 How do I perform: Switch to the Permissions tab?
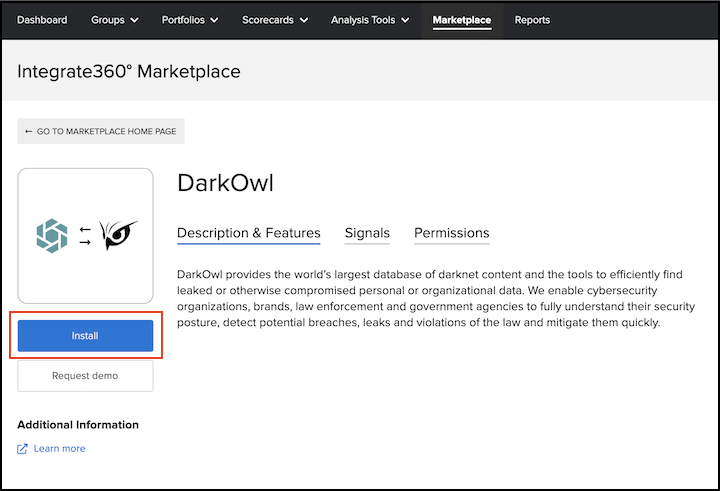(x=452, y=233)
